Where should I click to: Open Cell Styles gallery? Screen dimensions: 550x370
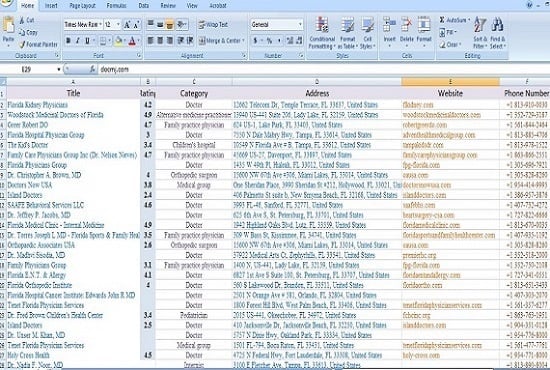pyautogui.click(x=367, y=33)
